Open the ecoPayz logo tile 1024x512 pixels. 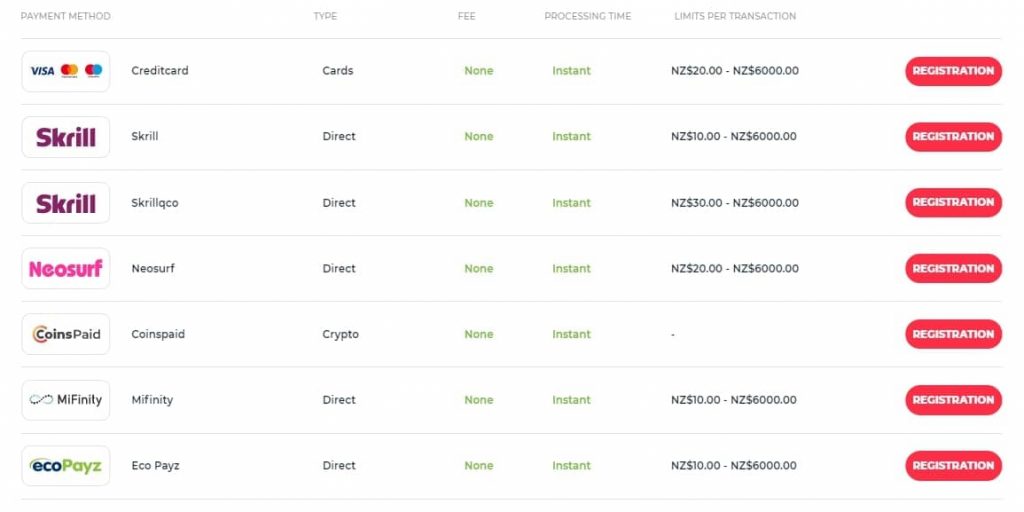(x=66, y=466)
